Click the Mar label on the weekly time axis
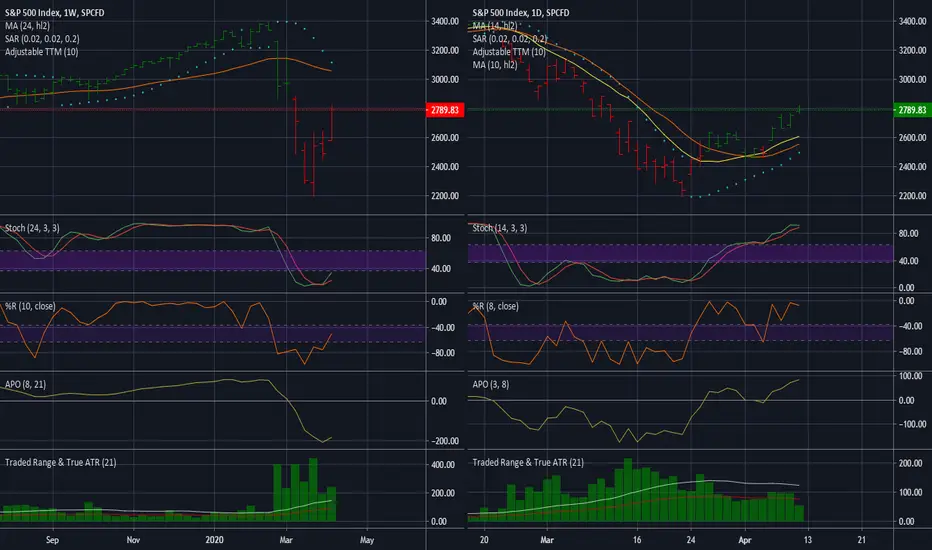The height and width of the screenshot is (550, 932). point(286,540)
